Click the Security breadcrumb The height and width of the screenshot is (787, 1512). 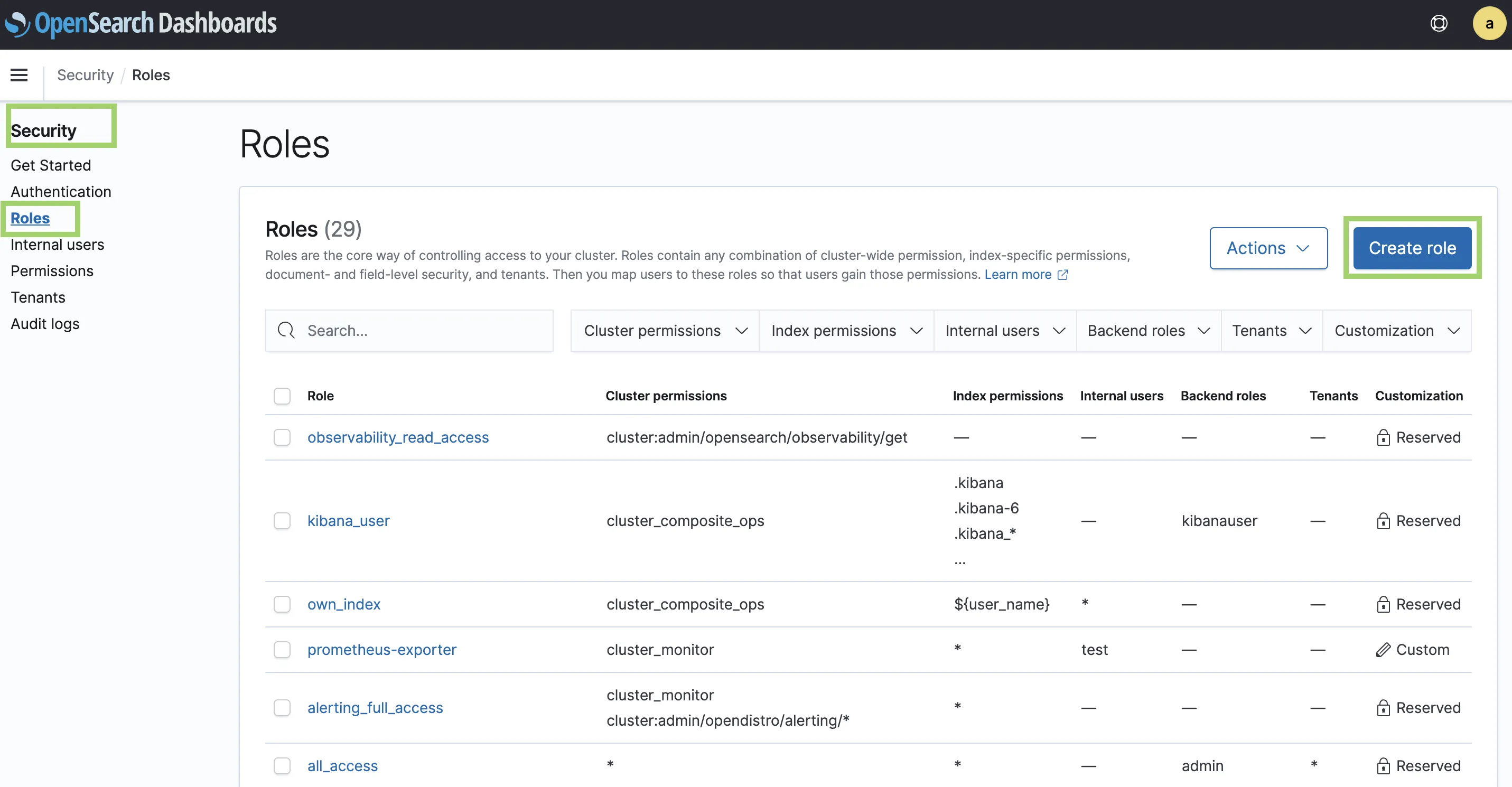[x=85, y=75]
